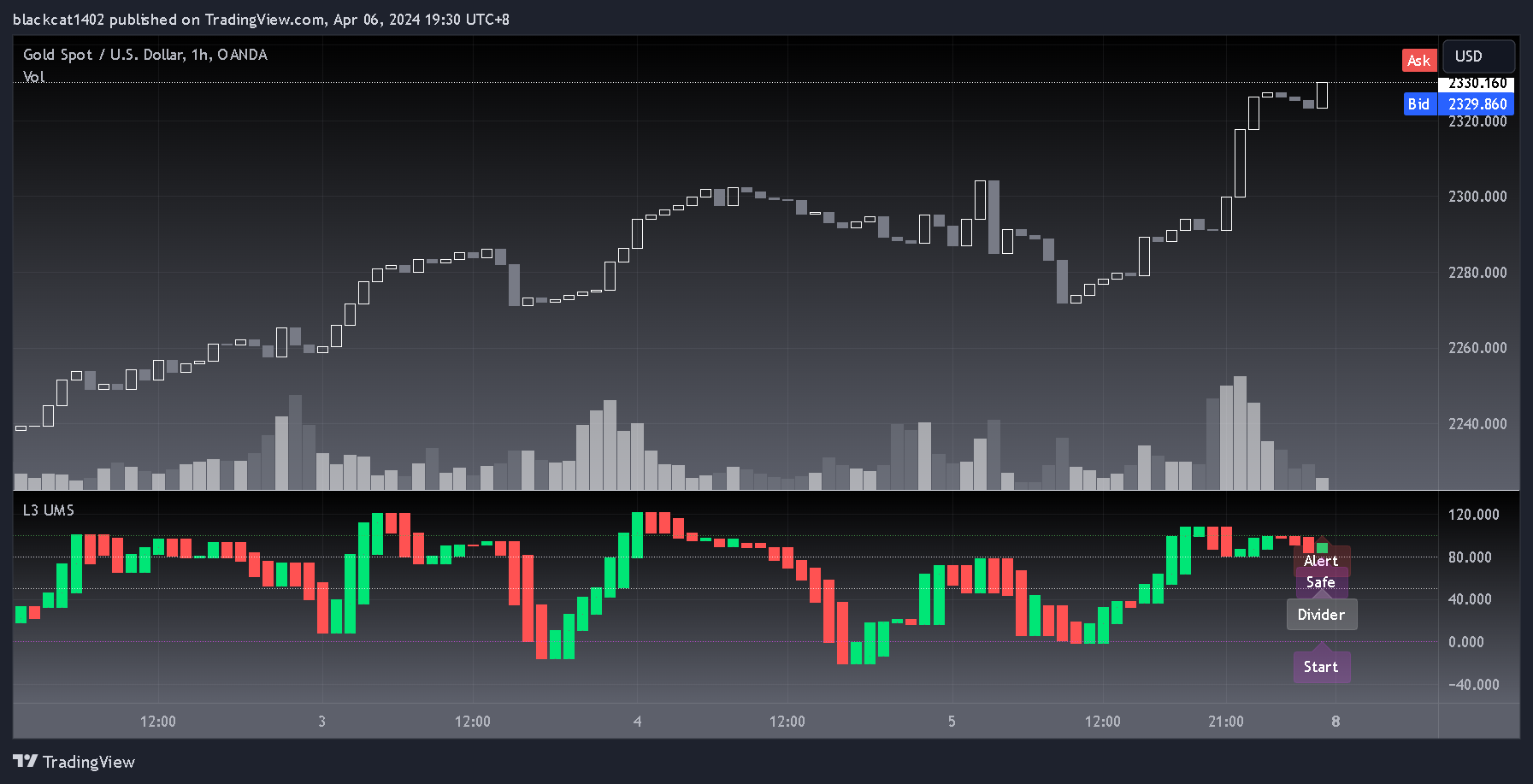Screen dimensions: 1533x784
Task: Click the Vol indicator legend
Action: [33, 77]
